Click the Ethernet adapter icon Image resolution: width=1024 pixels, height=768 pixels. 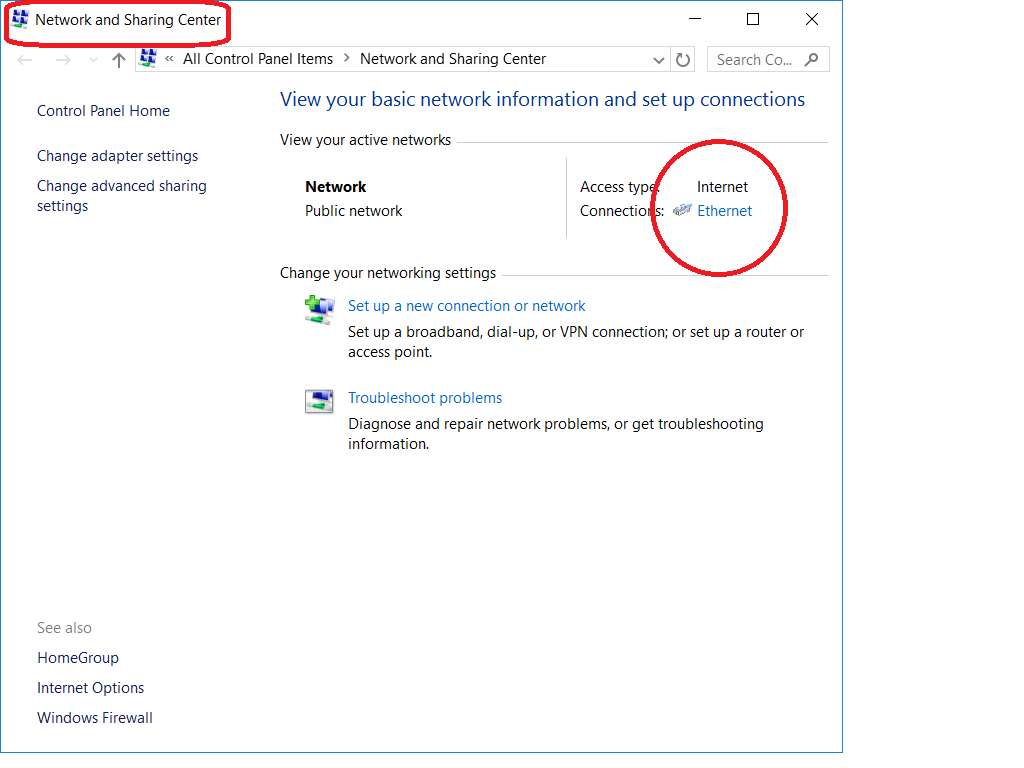click(682, 210)
